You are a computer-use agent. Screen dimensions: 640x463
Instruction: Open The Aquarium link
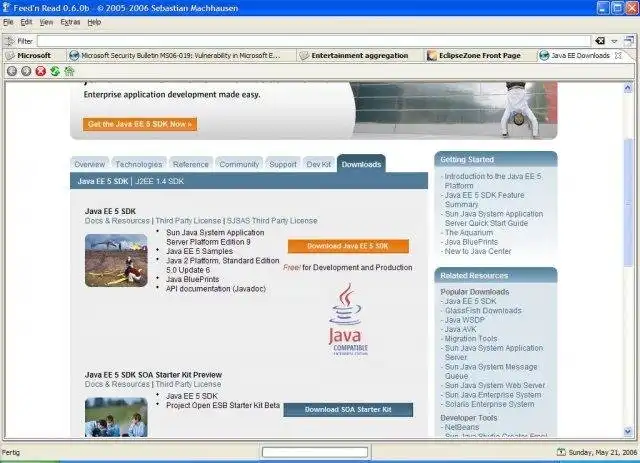(469, 232)
